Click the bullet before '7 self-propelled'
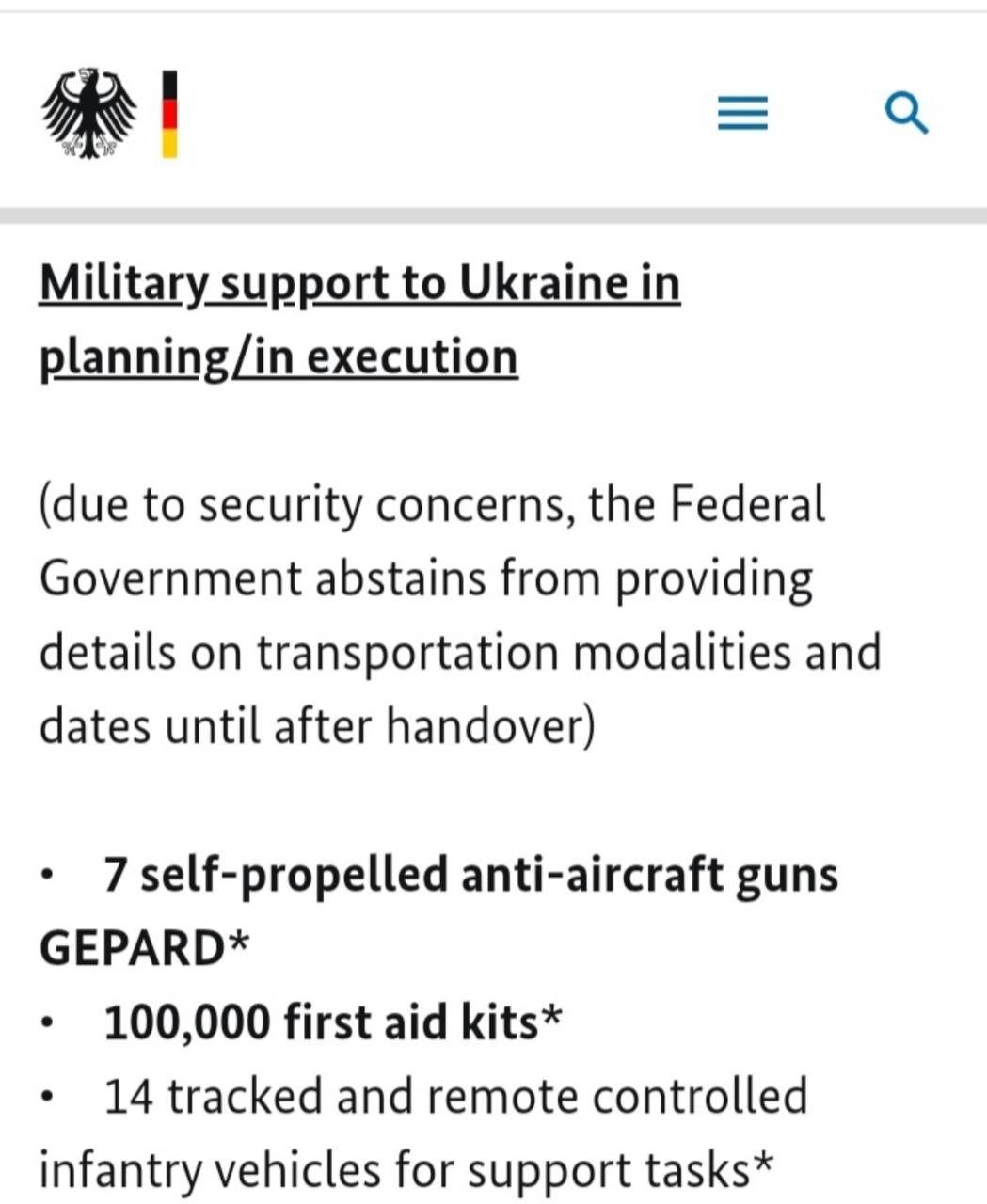The width and height of the screenshot is (987, 1204). pyautogui.click(x=48, y=878)
